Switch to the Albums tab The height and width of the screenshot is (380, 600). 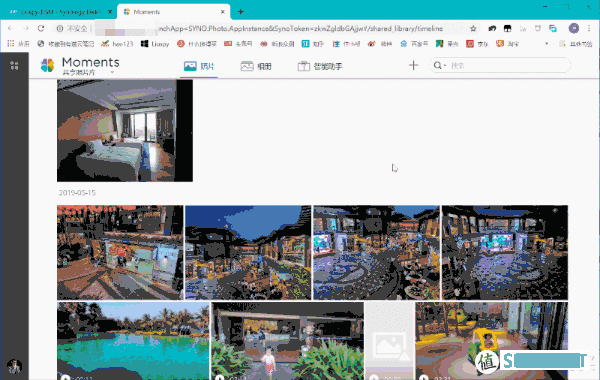click(256, 66)
